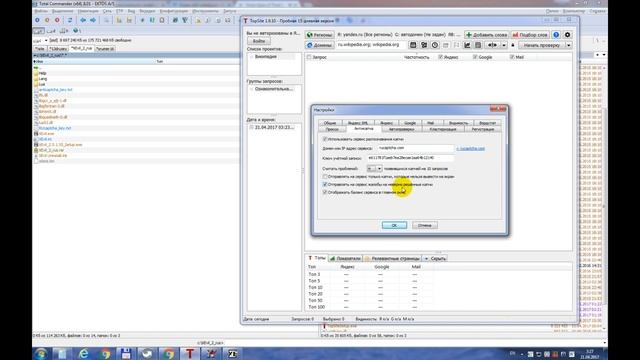Open Конфигурация menu in Total Commander
The width and height of the screenshot is (640, 360).
click(173, 11)
